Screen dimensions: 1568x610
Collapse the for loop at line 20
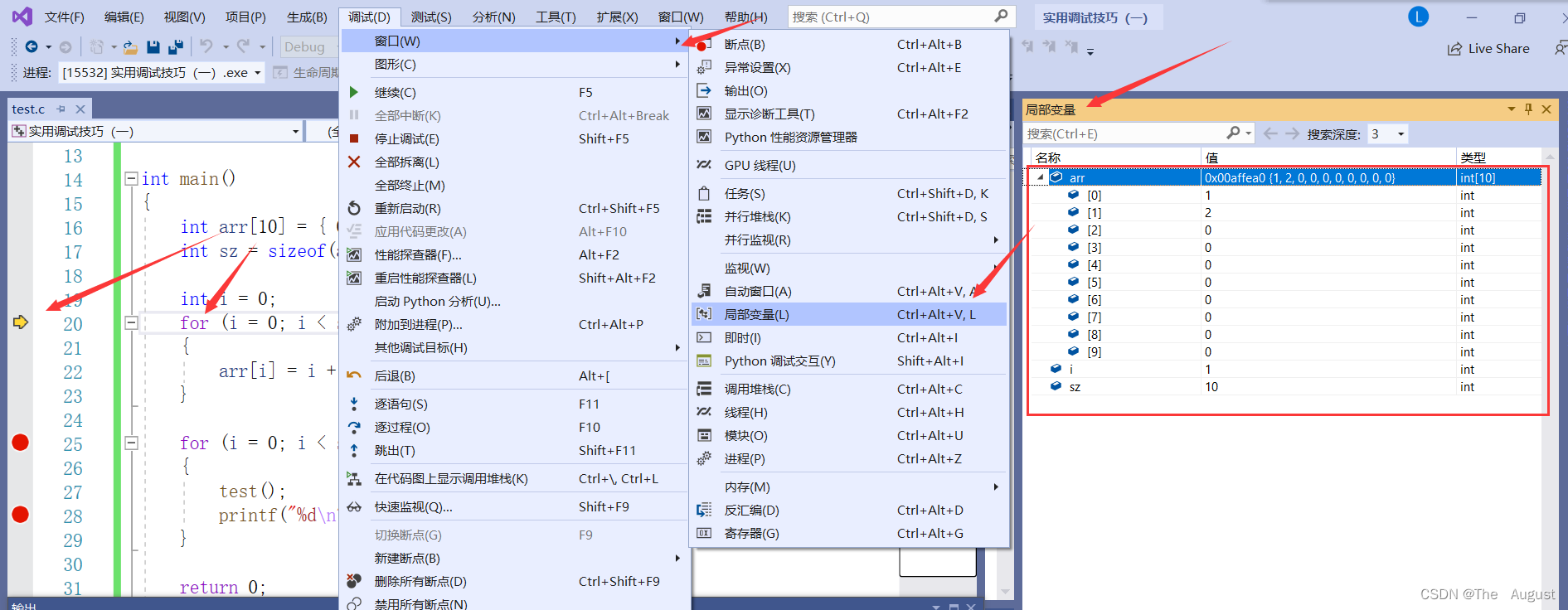[x=131, y=322]
